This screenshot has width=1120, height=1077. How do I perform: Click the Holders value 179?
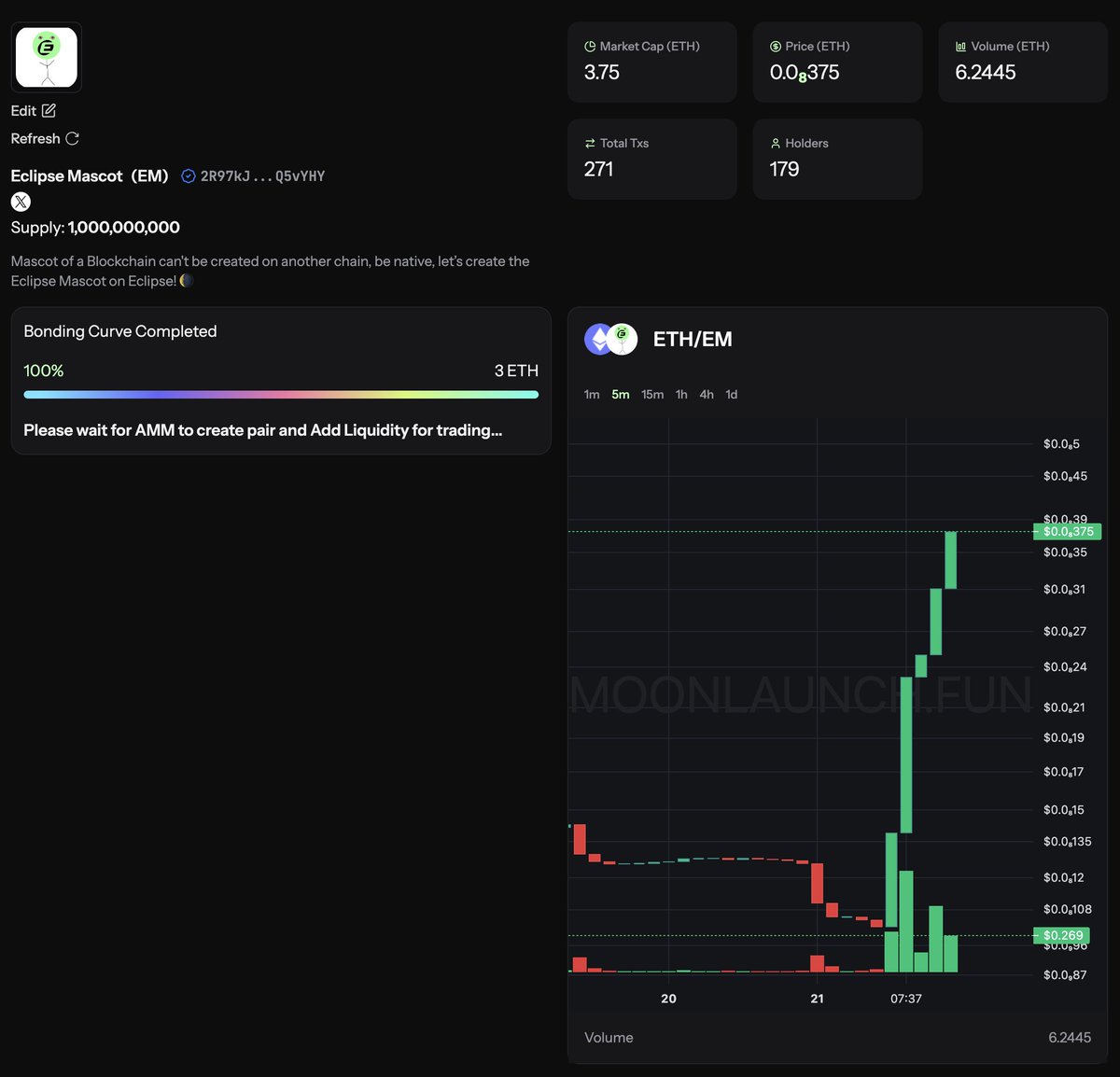tap(784, 169)
